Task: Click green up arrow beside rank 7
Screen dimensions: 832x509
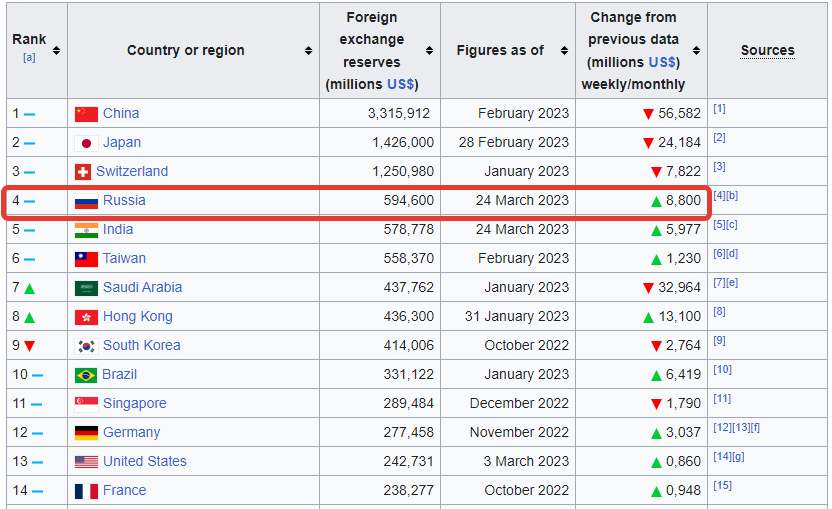Action: (x=30, y=289)
